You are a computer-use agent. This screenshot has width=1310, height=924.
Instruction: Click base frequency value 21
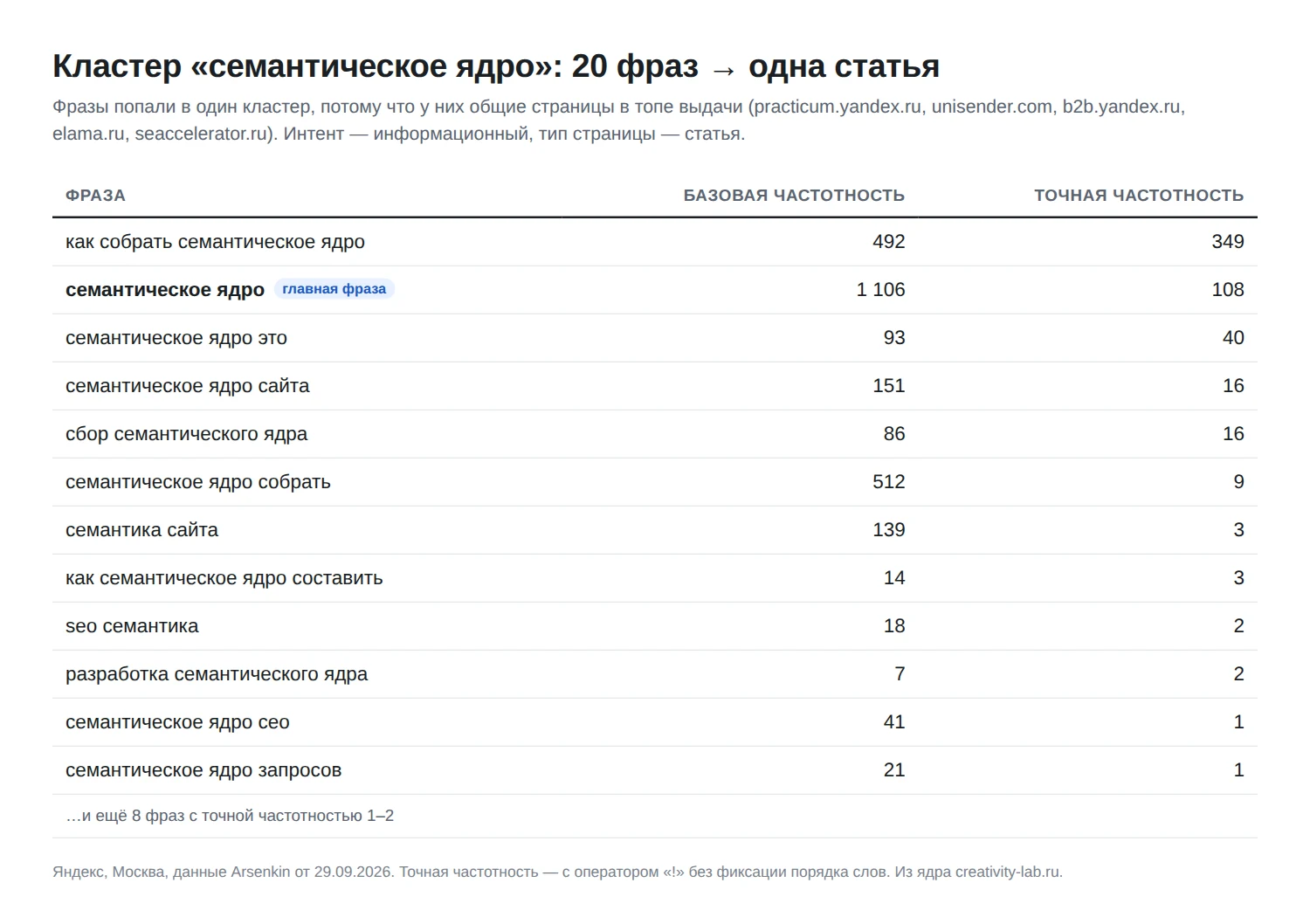tap(894, 770)
